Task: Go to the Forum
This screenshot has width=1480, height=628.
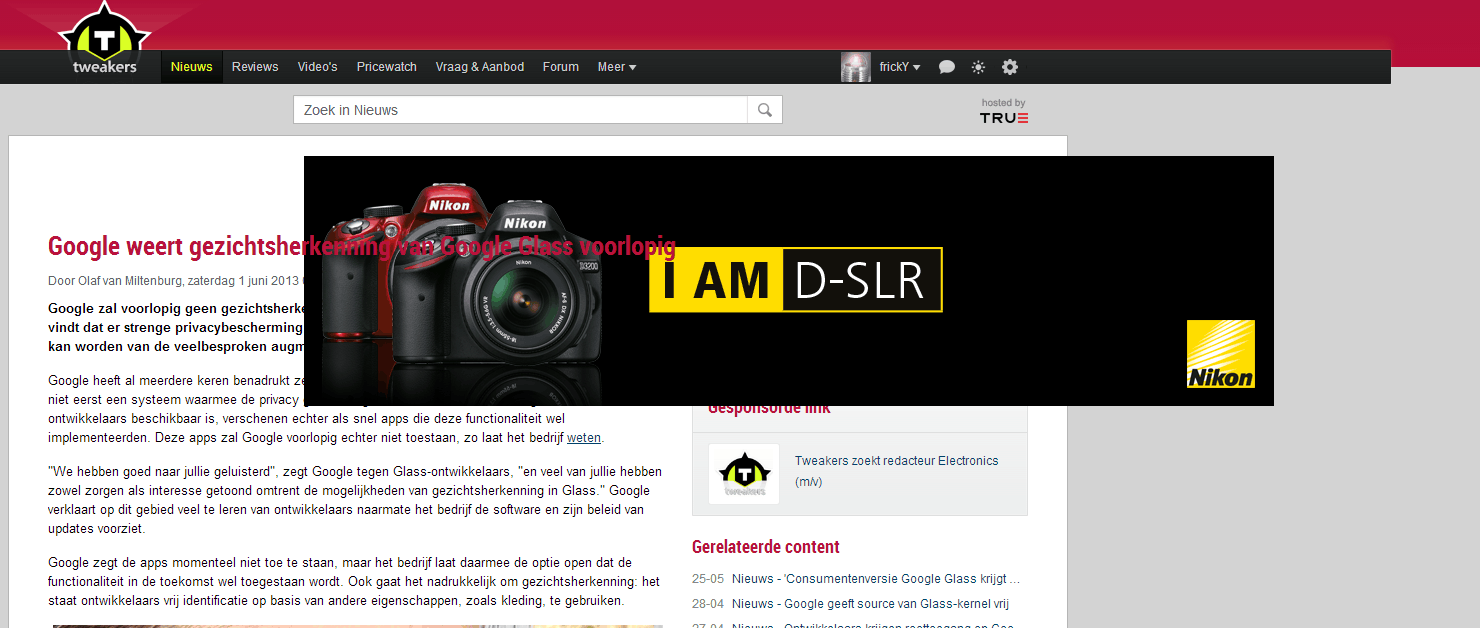Action: [561, 67]
